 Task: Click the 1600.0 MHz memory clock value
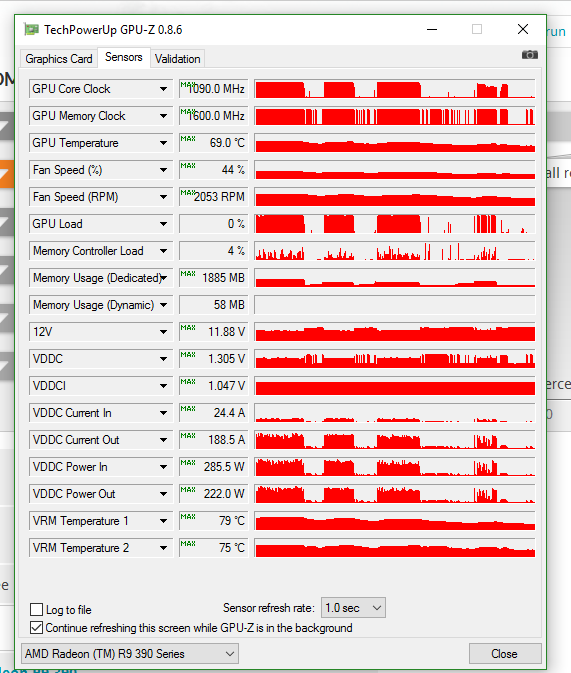(x=213, y=116)
